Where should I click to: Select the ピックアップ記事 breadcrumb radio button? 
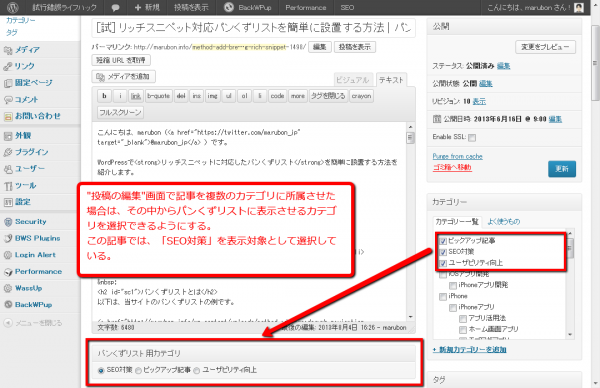pos(138,370)
